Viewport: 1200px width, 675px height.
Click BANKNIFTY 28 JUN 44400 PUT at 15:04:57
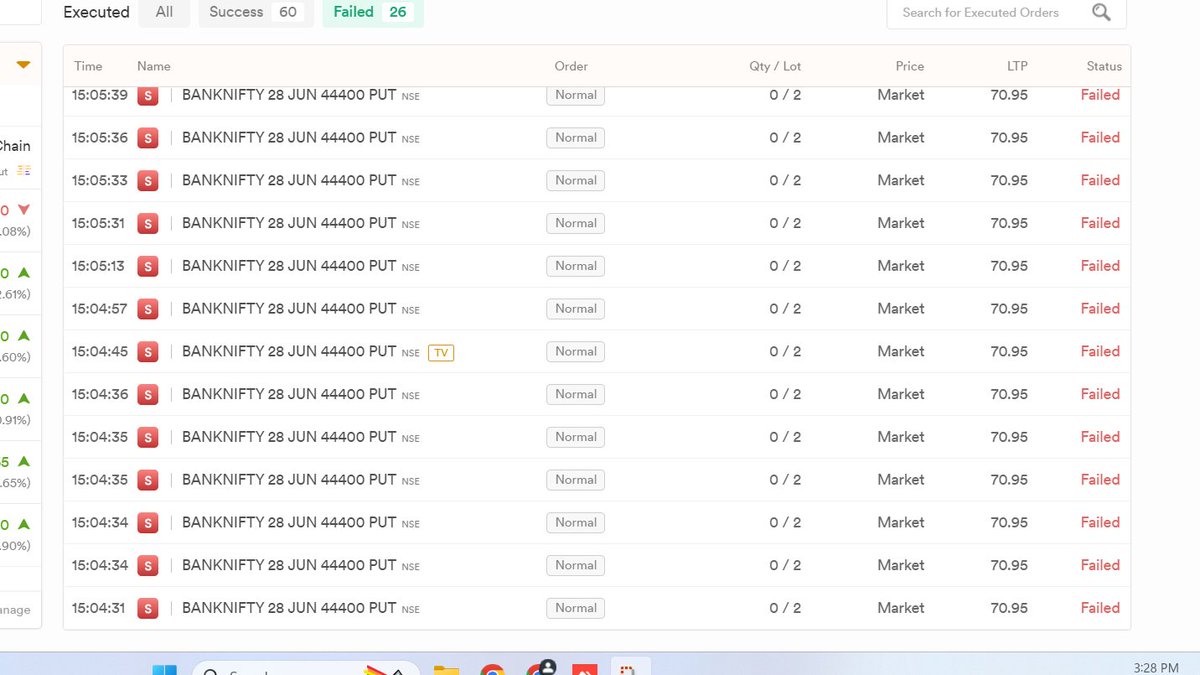click(x=289, y=309)
